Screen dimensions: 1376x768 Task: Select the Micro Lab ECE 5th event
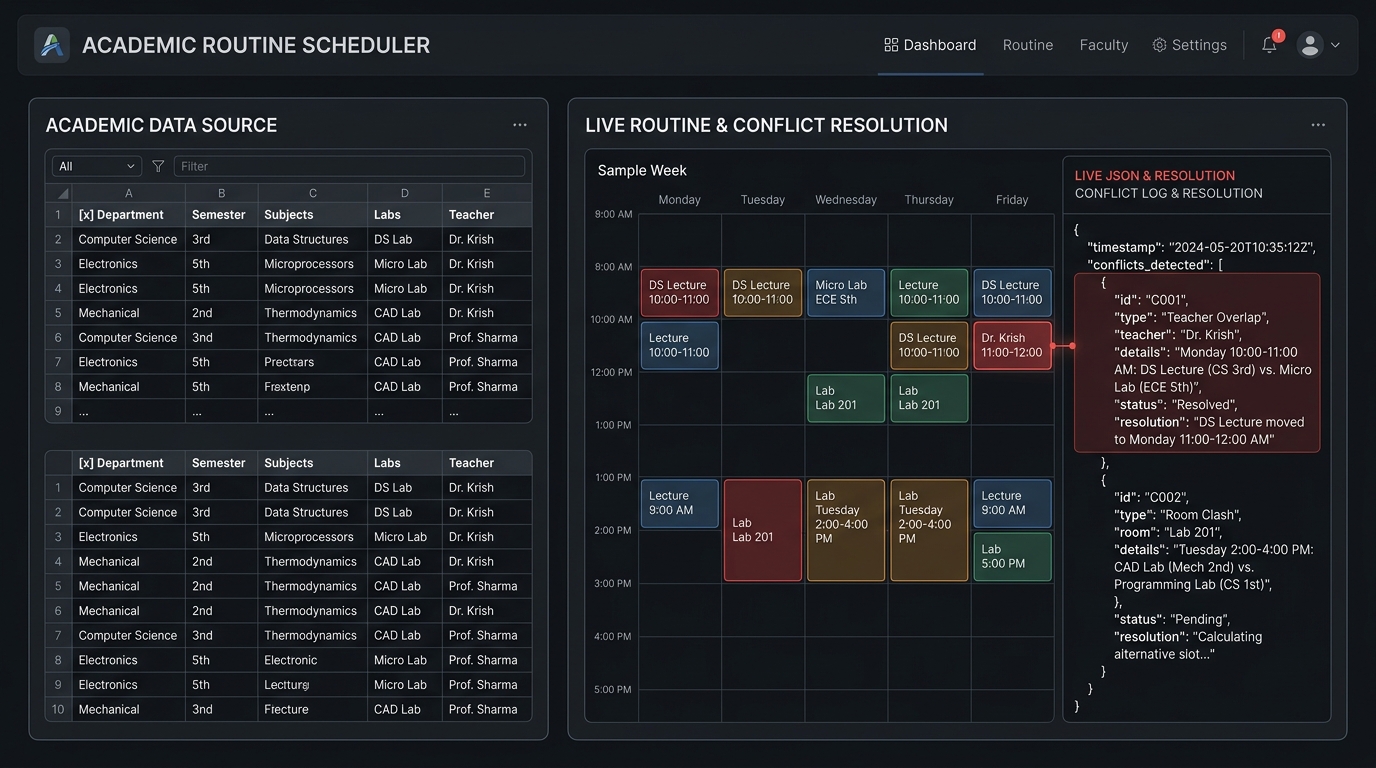(x=846, y=292)
